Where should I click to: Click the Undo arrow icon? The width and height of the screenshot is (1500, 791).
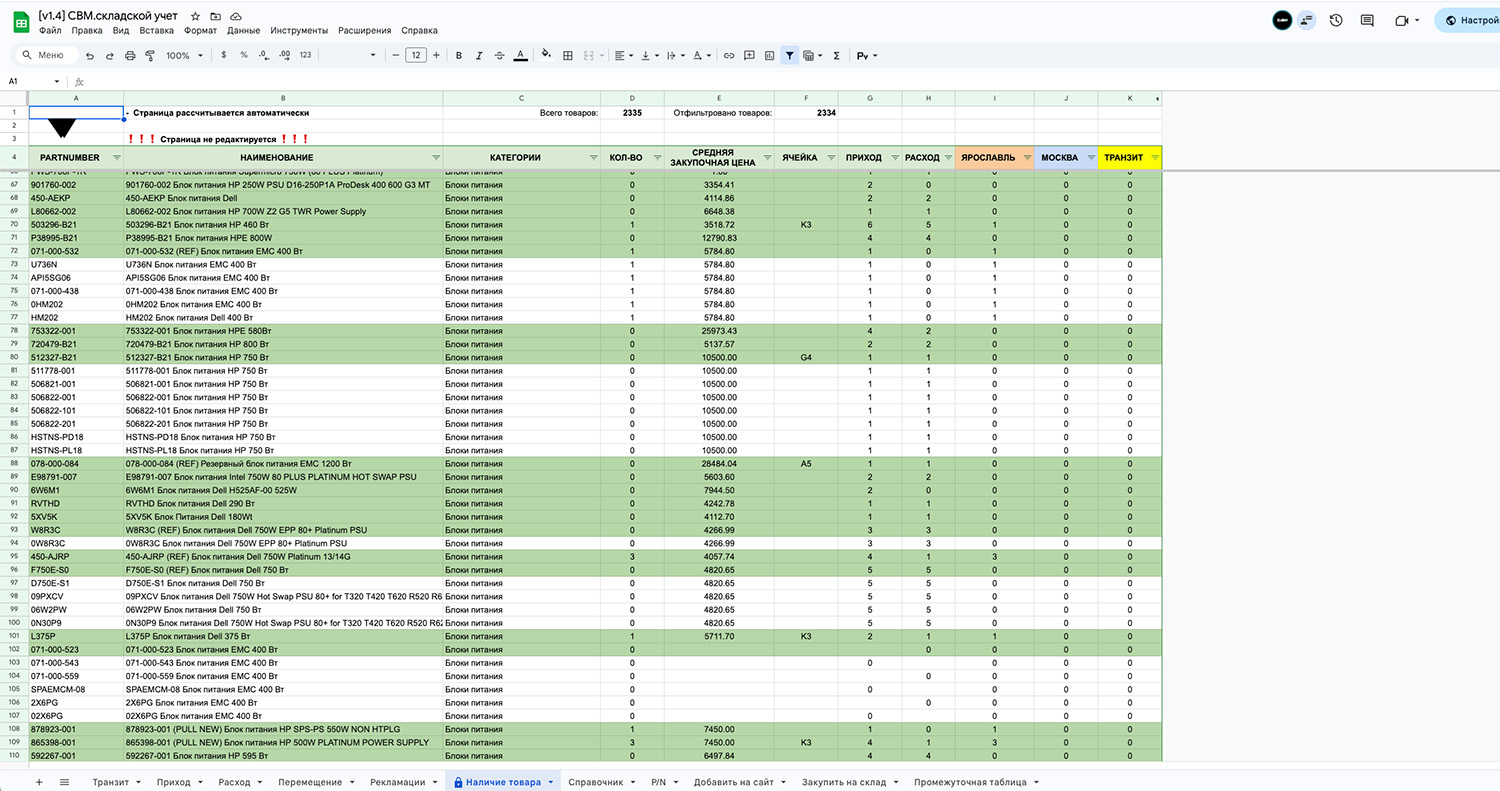90,56
